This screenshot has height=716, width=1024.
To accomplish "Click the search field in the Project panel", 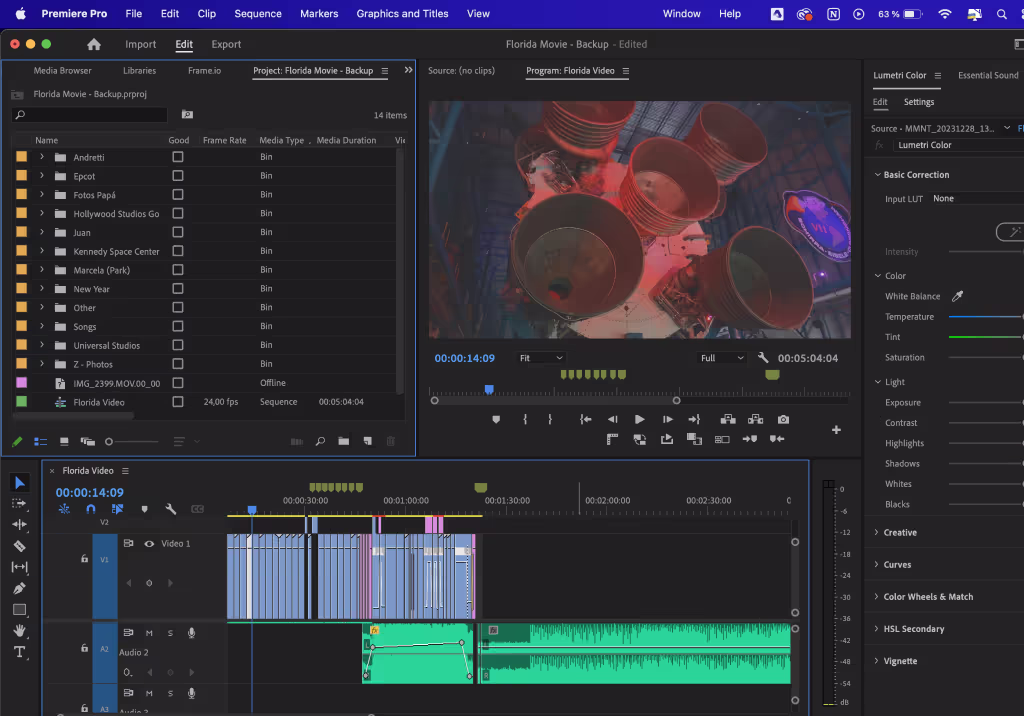I will coord(88,115).
